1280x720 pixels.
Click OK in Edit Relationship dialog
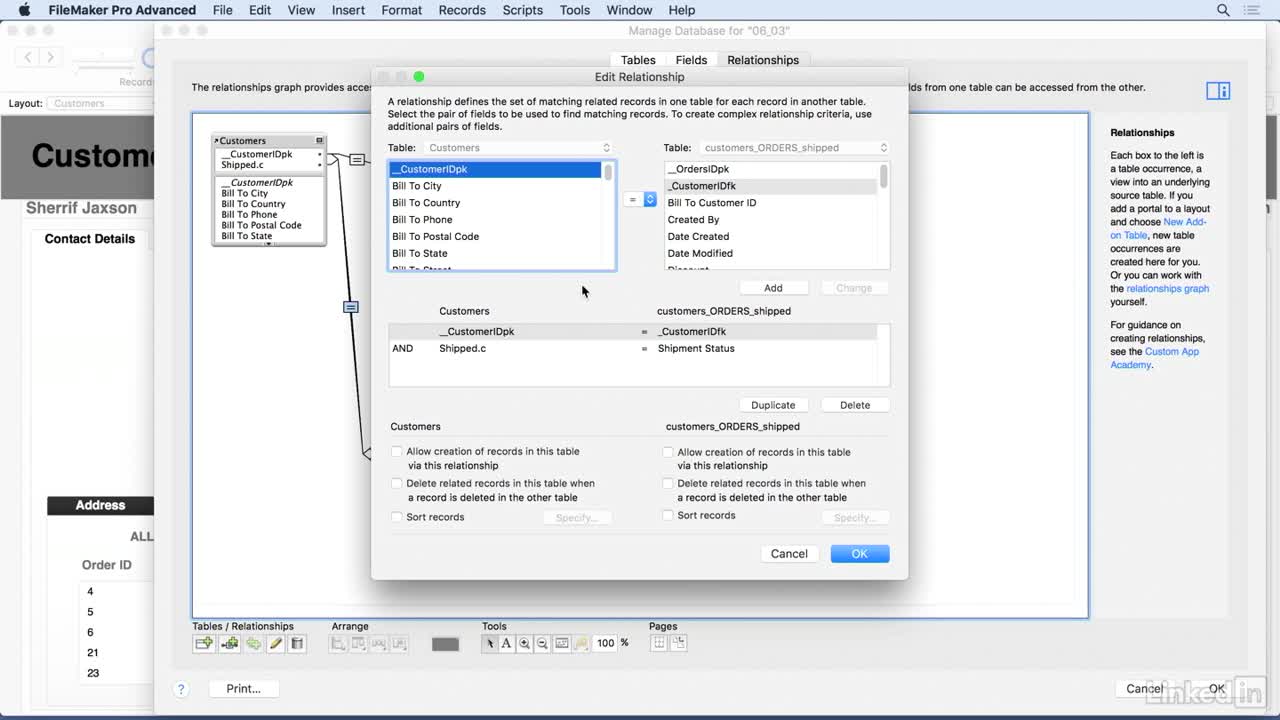pyautogui.click(x=860, y=554)
